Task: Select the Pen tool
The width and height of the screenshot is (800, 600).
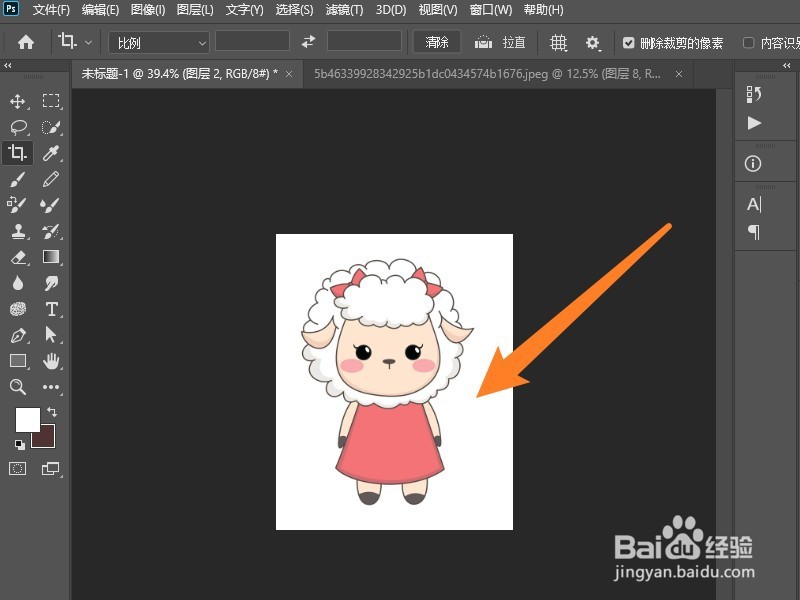Action: pyautogui.click(x=18, y=335)
